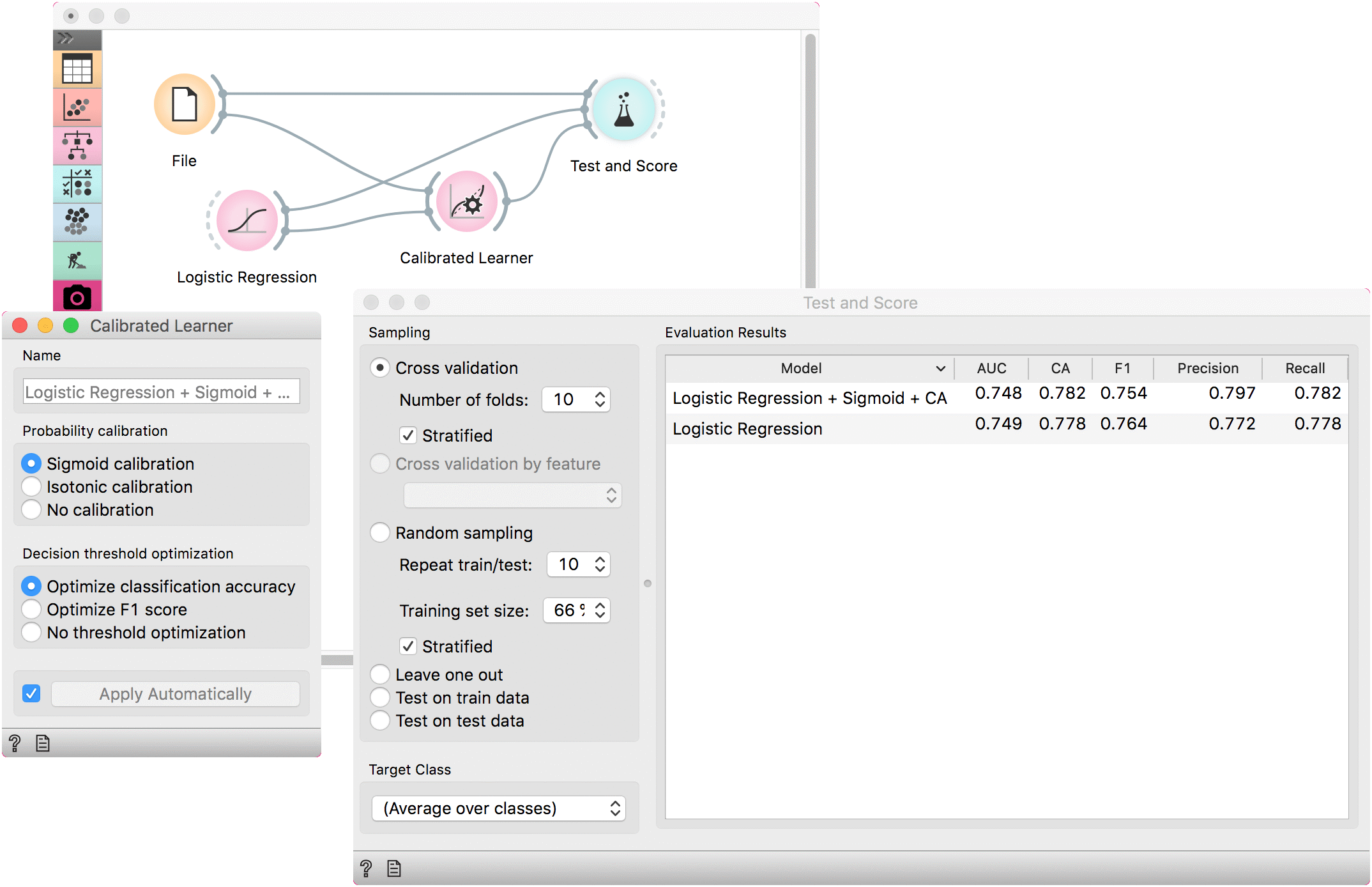Expand the sidebar with double chevron

[x=66, y=39]
